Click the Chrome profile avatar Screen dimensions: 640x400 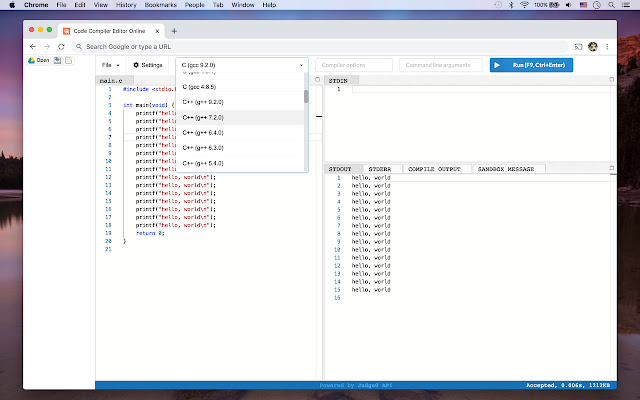593,46
